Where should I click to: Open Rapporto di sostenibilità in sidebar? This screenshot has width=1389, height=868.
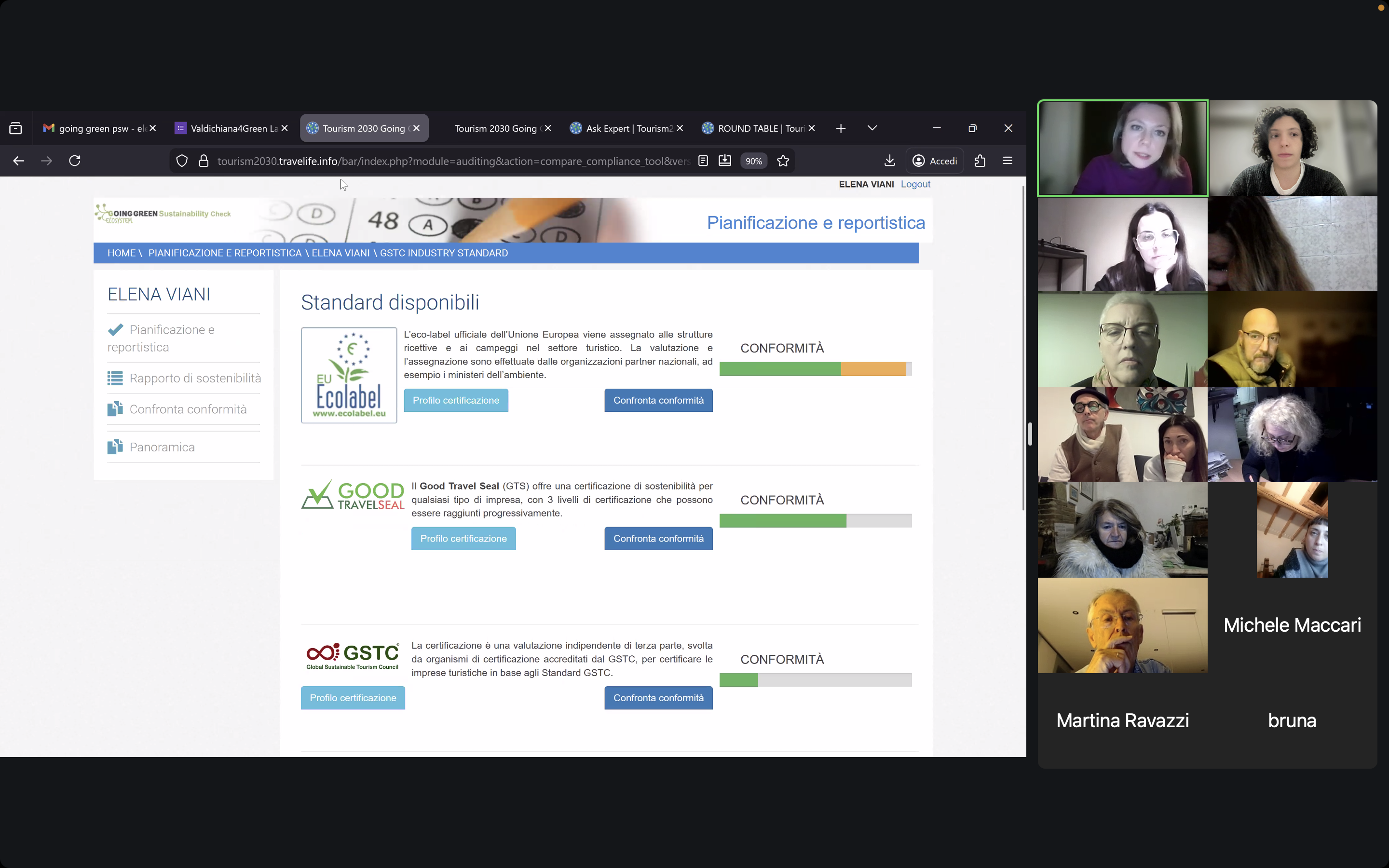(194, 378)
